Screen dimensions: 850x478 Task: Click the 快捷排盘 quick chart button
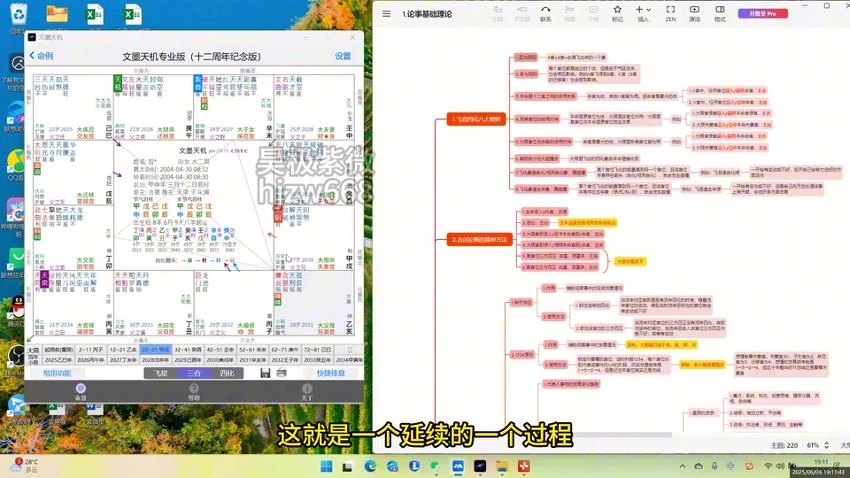[x=331, y=373]
